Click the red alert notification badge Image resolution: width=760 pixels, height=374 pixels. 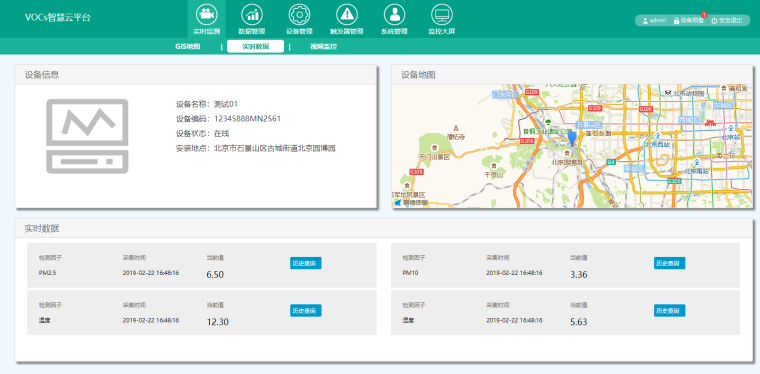(704, 15)
